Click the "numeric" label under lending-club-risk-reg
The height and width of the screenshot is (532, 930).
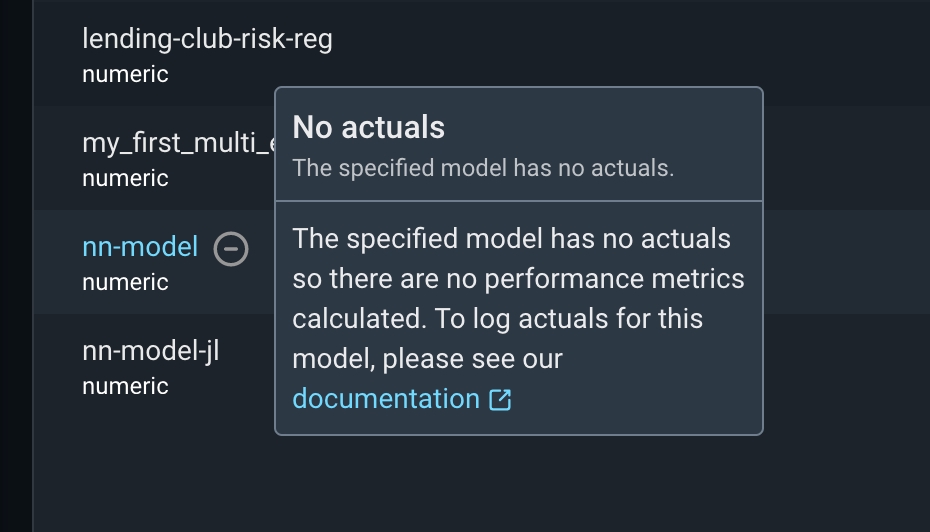tap(125, 74)
